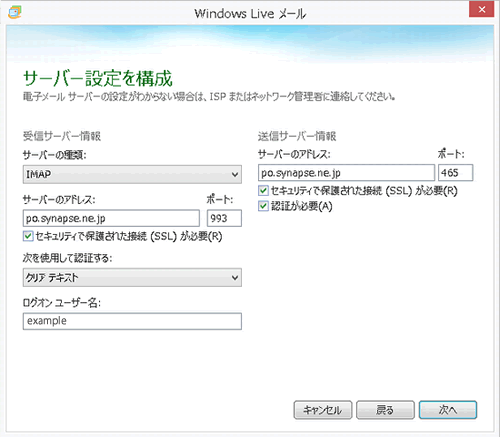Click the 受信サーバー情報 section label
500x437 pixels.
coord(62,136)
